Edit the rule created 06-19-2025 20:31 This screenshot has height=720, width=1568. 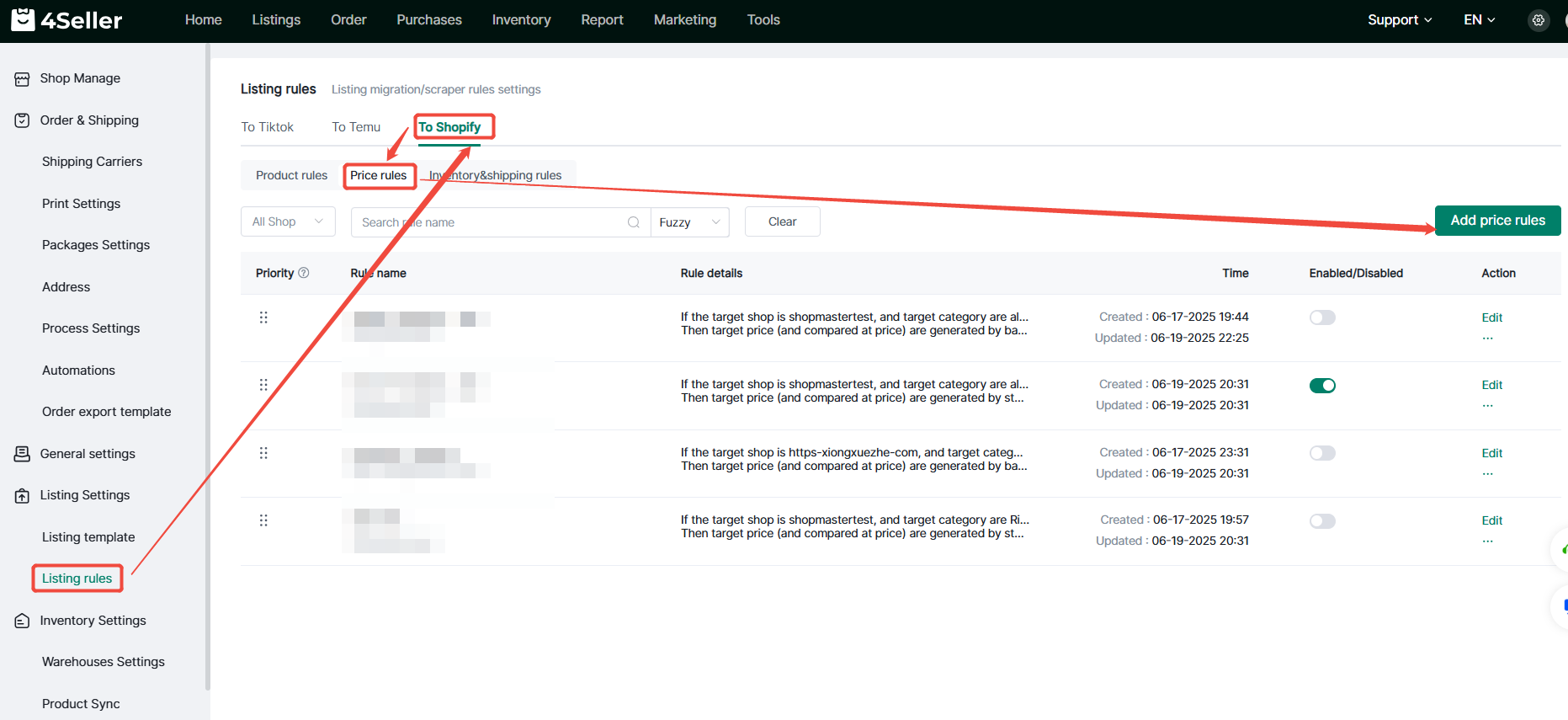1492,385
